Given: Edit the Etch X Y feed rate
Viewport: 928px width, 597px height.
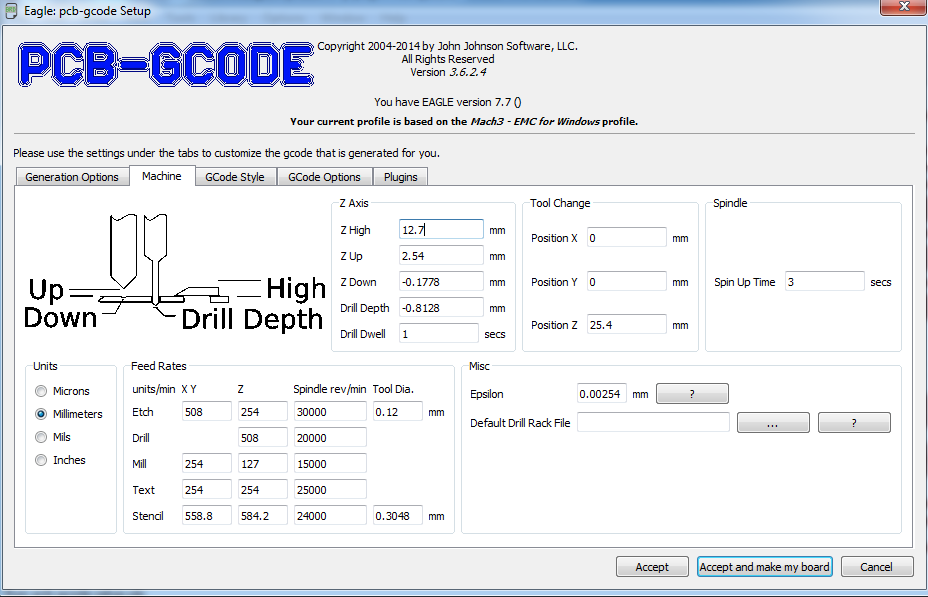Looking at the screenshot, I should (207, 412).
